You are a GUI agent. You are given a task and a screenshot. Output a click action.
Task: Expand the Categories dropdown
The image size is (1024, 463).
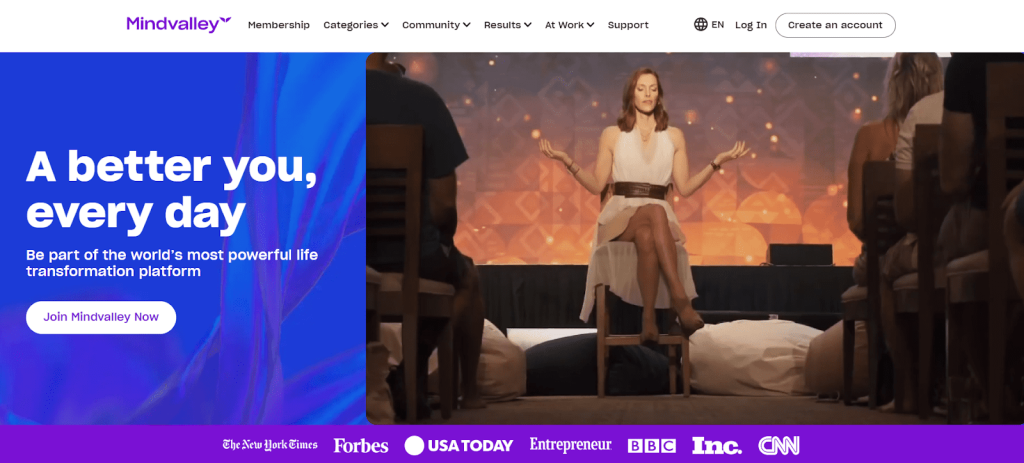point(356,25)
